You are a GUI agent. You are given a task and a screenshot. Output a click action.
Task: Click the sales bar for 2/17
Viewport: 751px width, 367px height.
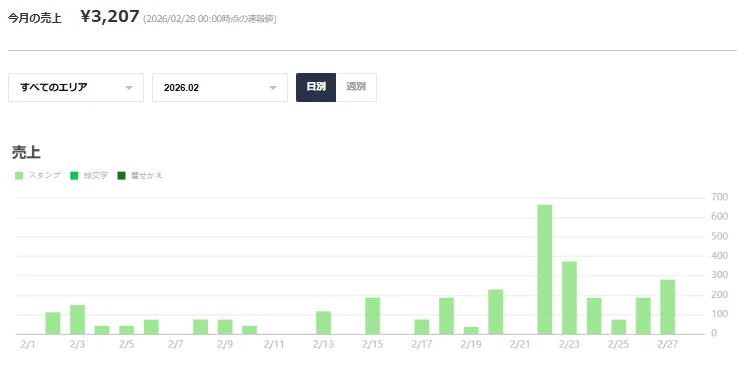coord(422,327)
